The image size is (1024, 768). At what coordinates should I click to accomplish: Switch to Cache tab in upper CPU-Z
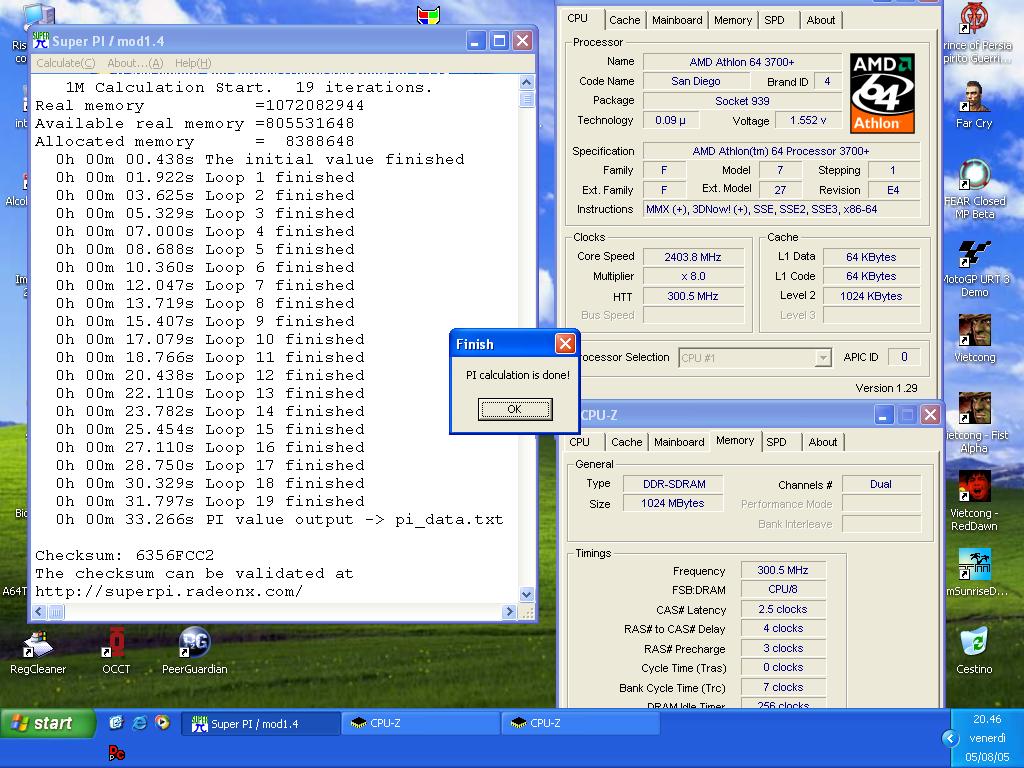tap(624, 20)
